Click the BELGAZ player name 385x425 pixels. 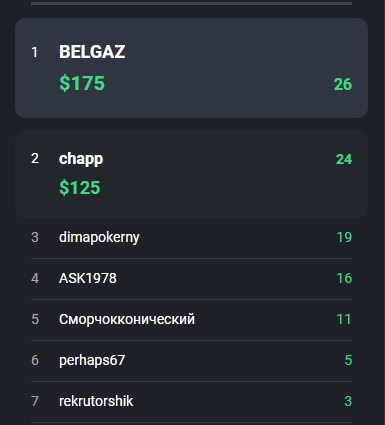tap(92, 52)
